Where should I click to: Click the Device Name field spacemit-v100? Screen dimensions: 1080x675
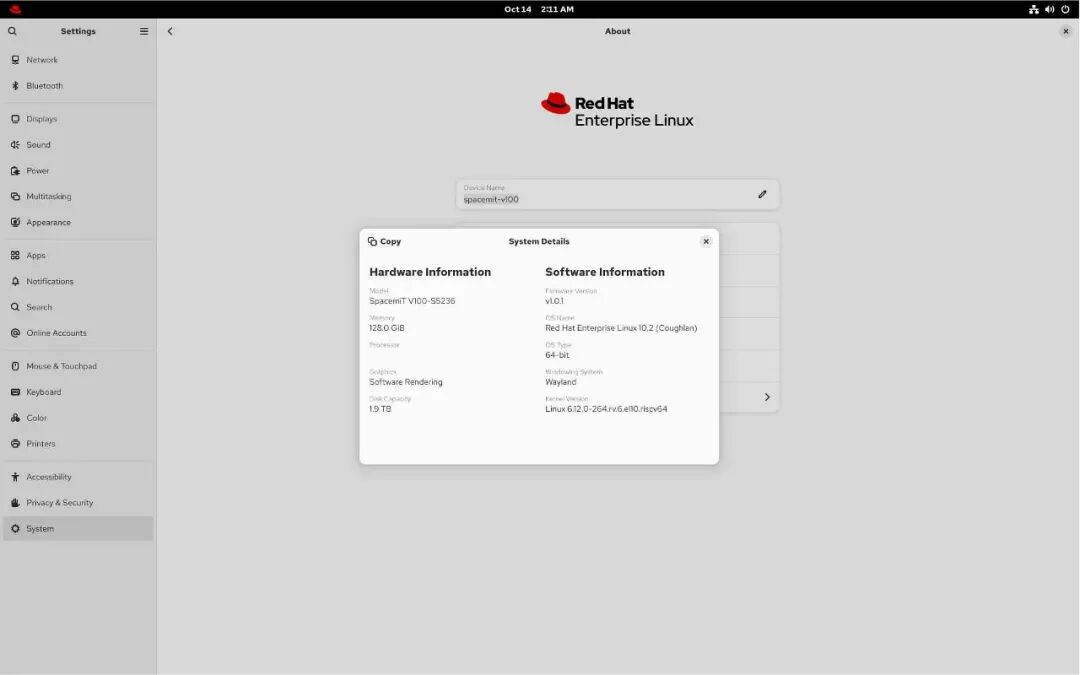[x=617, y=194]
